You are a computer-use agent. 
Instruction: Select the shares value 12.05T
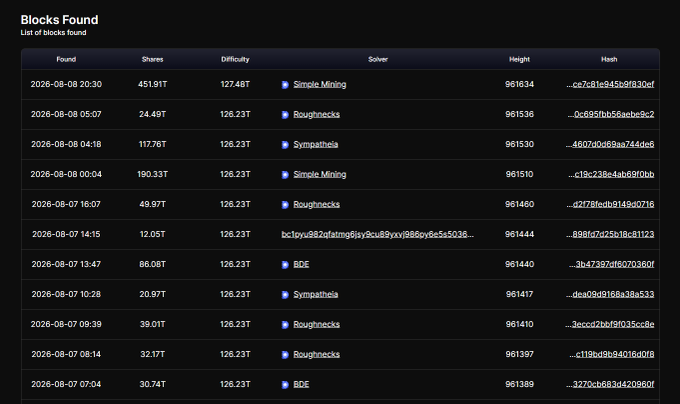pyautogui.click(x=153, y=234)
